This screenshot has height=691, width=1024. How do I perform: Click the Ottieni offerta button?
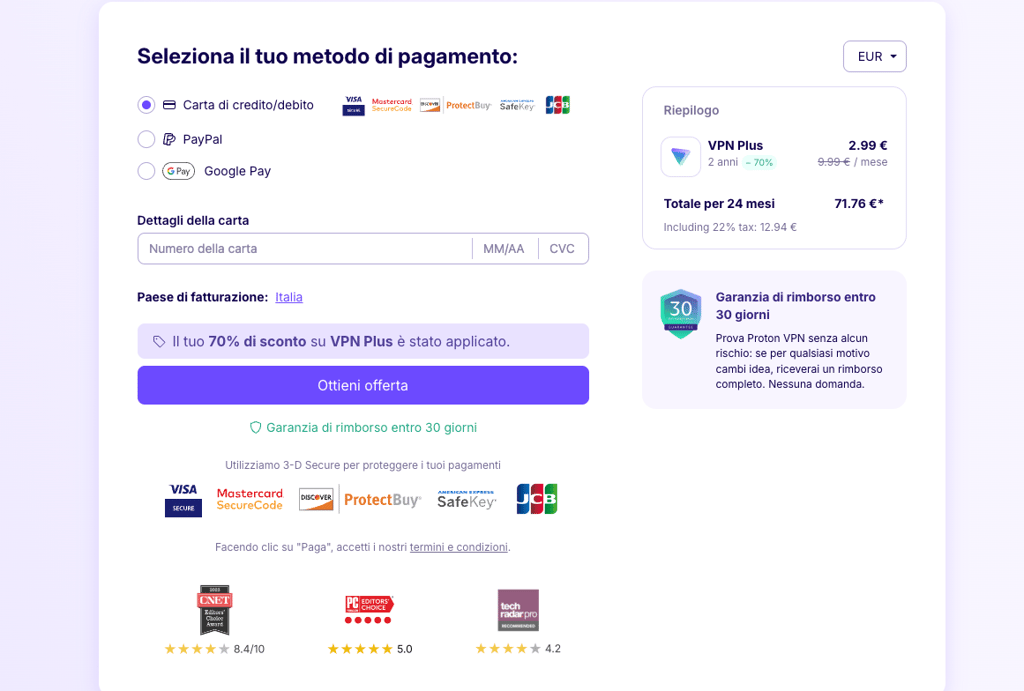(x=363, y=385)
